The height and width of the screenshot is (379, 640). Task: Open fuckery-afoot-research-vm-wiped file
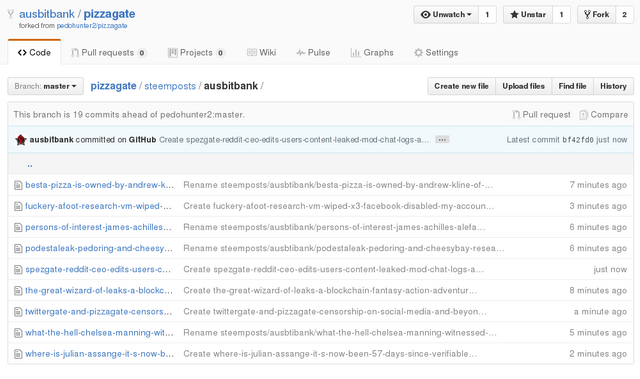click(98, 206)
